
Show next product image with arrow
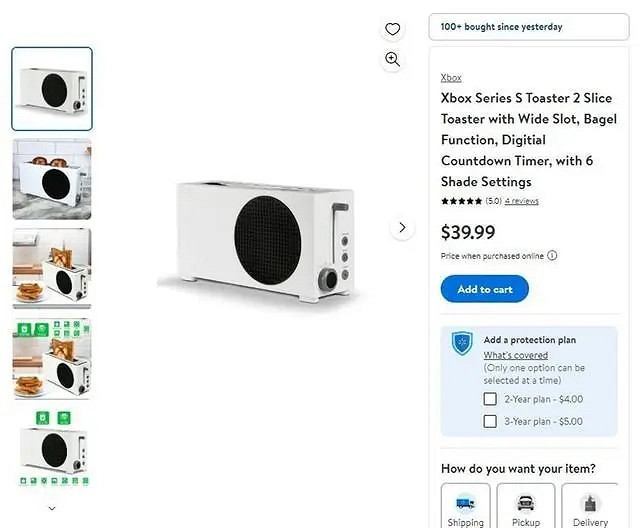tap(402, 228)
